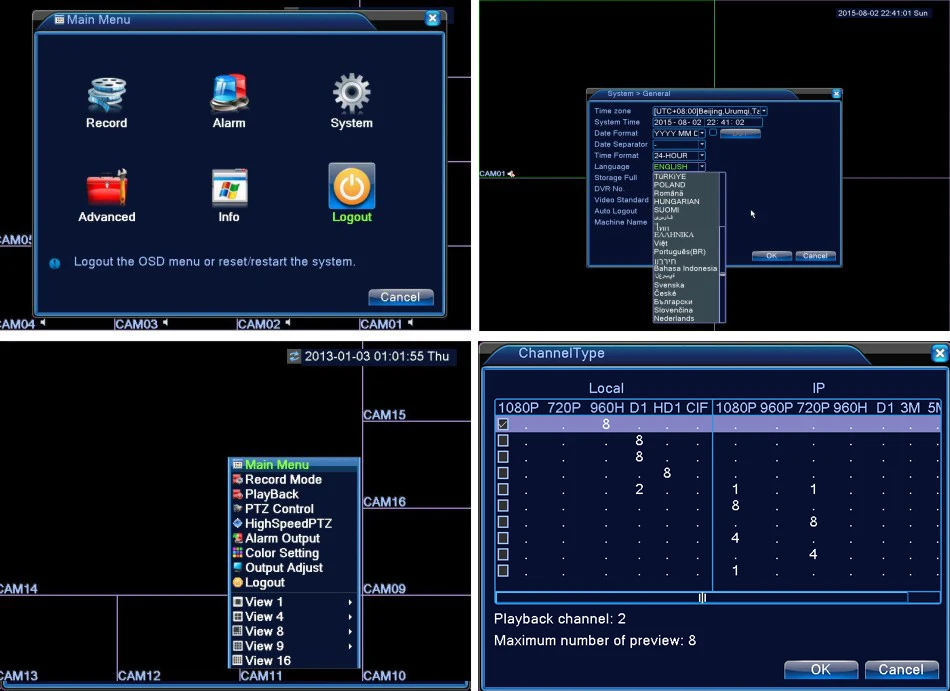Open the Advanced toolbox icon
950x691 pixels.
point(107,188)
